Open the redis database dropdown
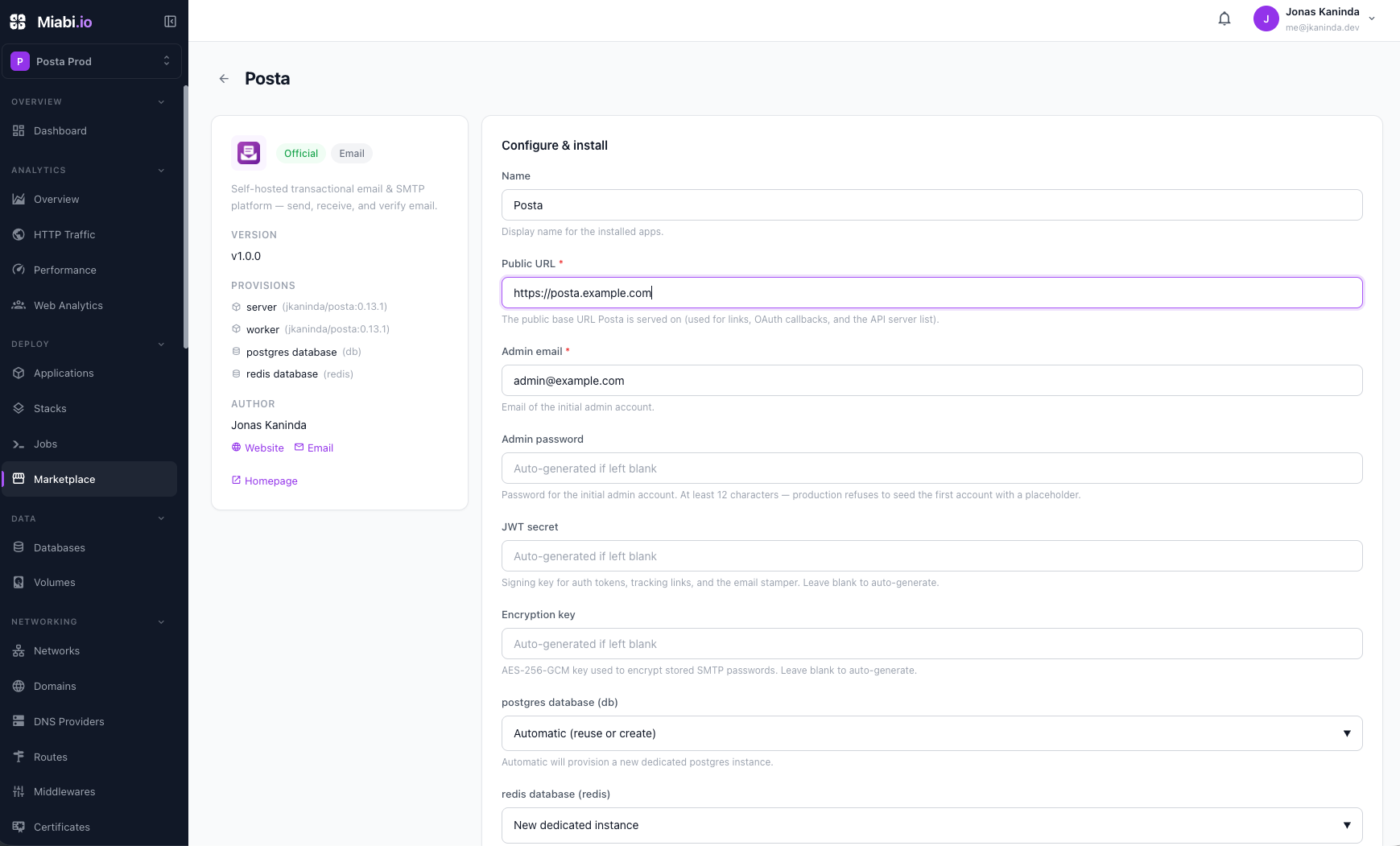The width and height of the screenshot is (1400, 846). coord(931,825)
